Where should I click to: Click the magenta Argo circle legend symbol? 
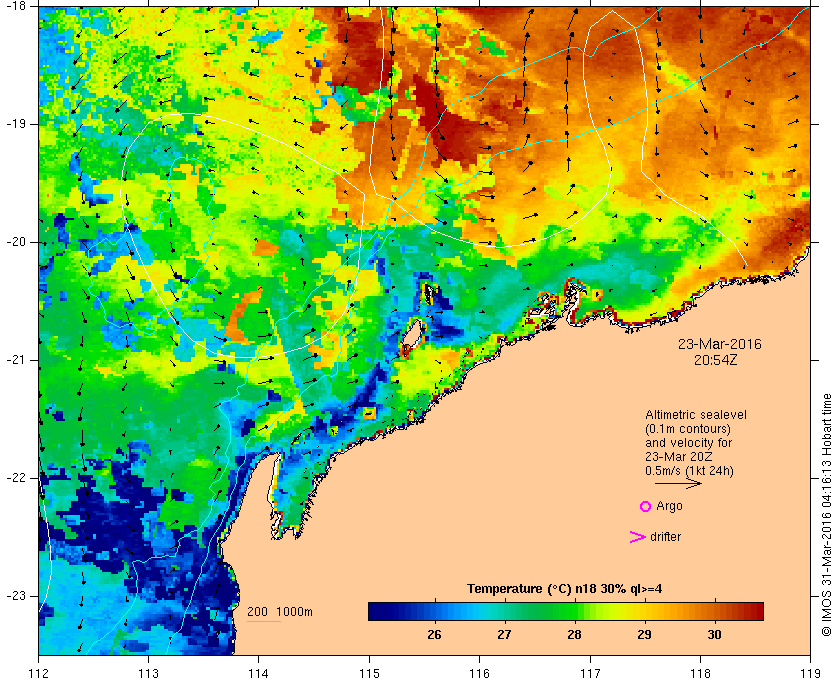pos(646,506)
